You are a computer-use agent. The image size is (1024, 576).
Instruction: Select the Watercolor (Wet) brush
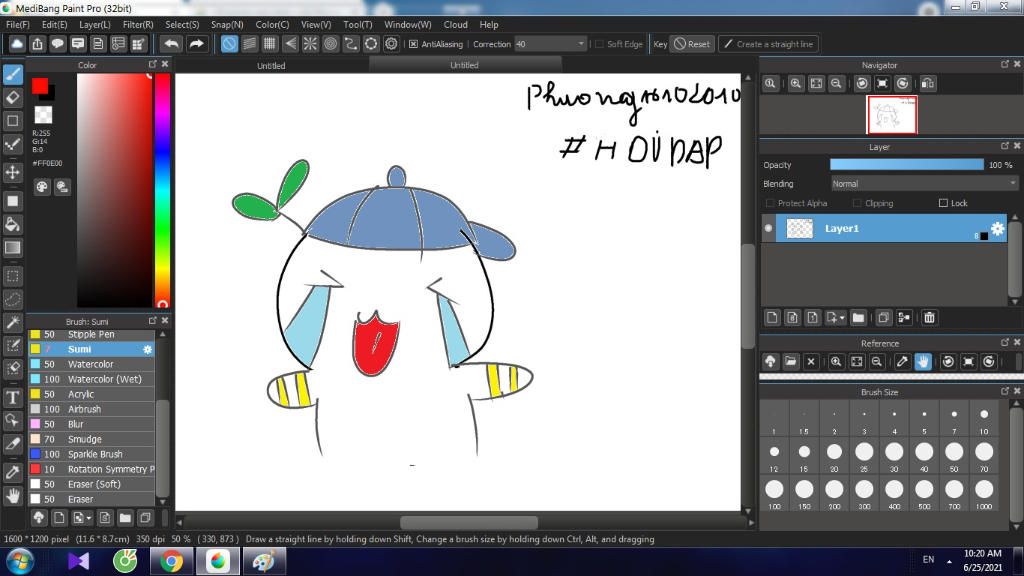pyautogui.click(x=91, y=379)
